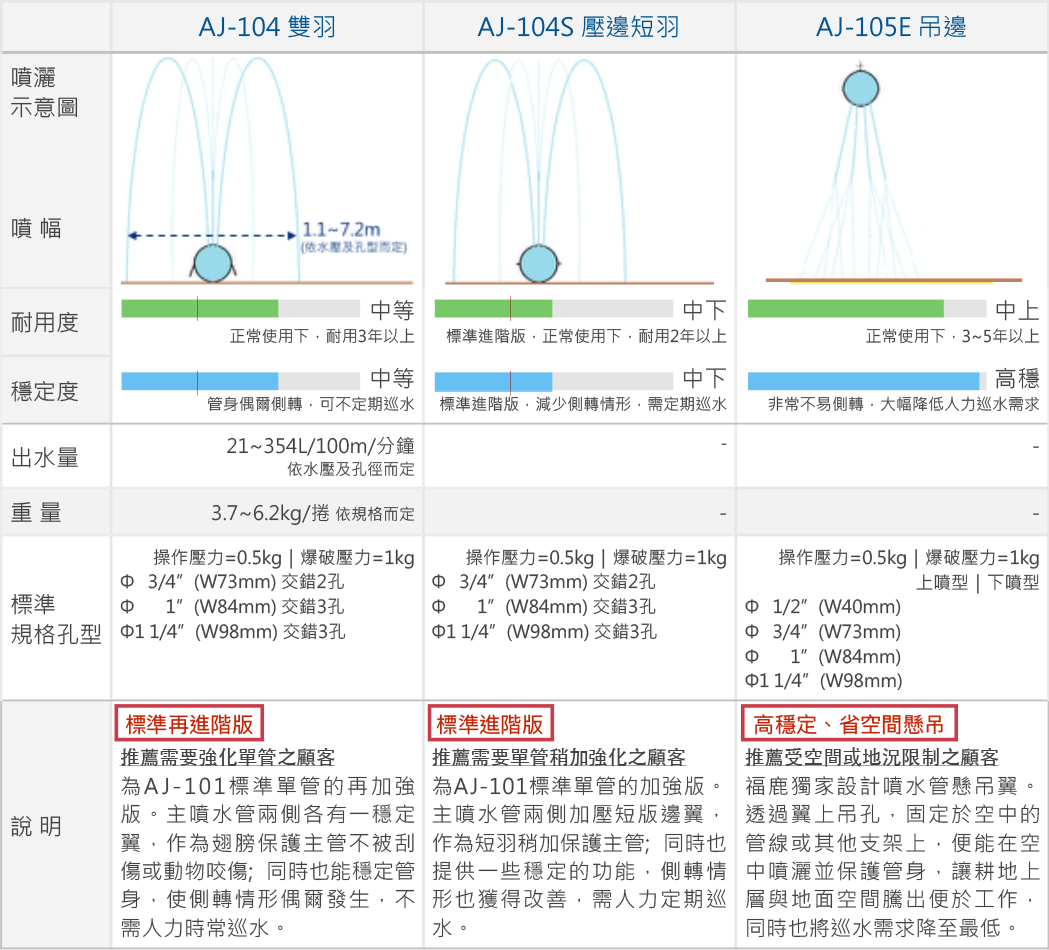Click the AJ-105E Φ 3/4″ (W73mm) line
Screen dimensions: 1049x950
coord(823,632)
